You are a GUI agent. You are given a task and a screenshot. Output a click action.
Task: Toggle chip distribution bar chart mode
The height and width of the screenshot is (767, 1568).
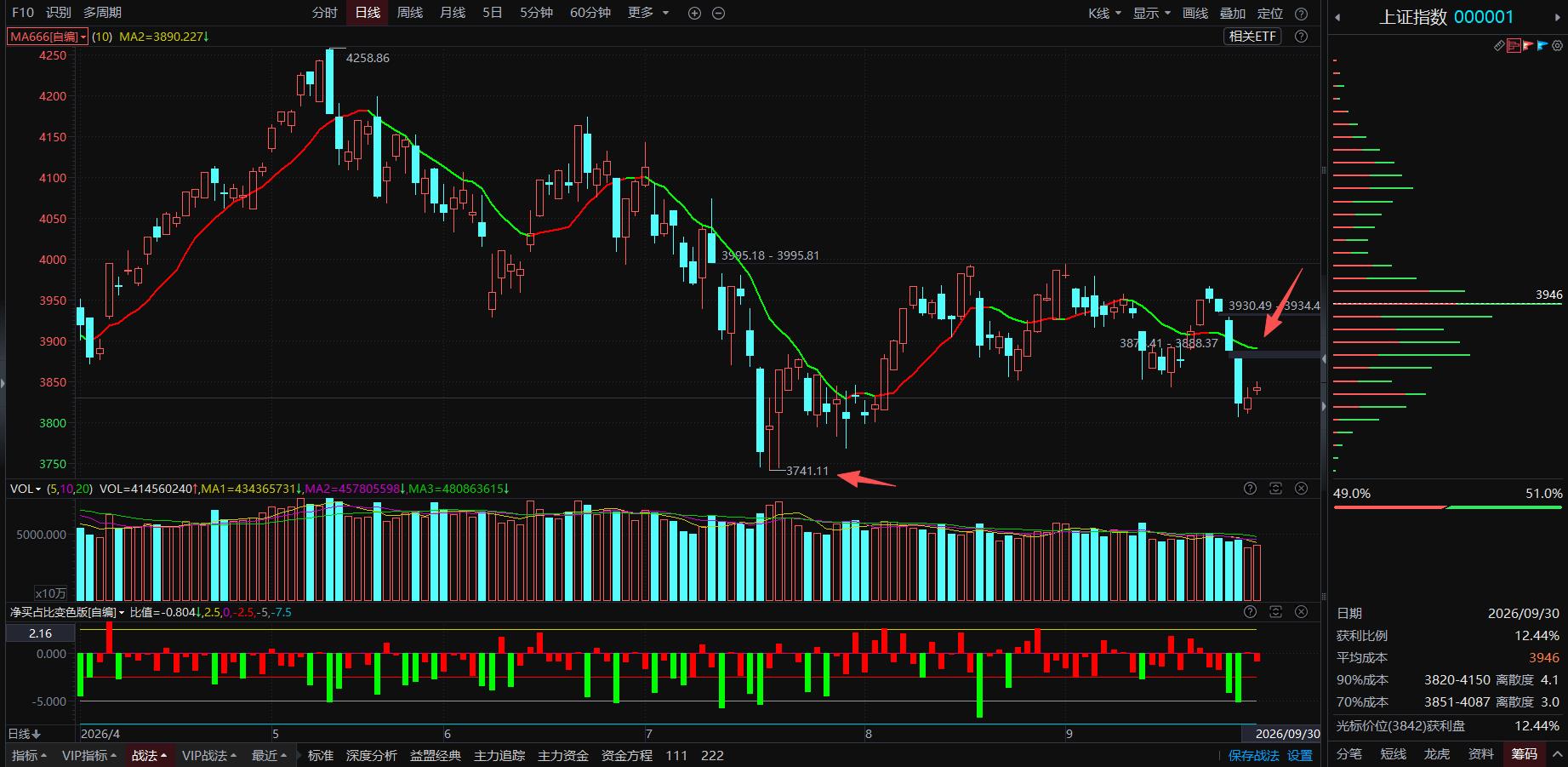click(1514, 45)
